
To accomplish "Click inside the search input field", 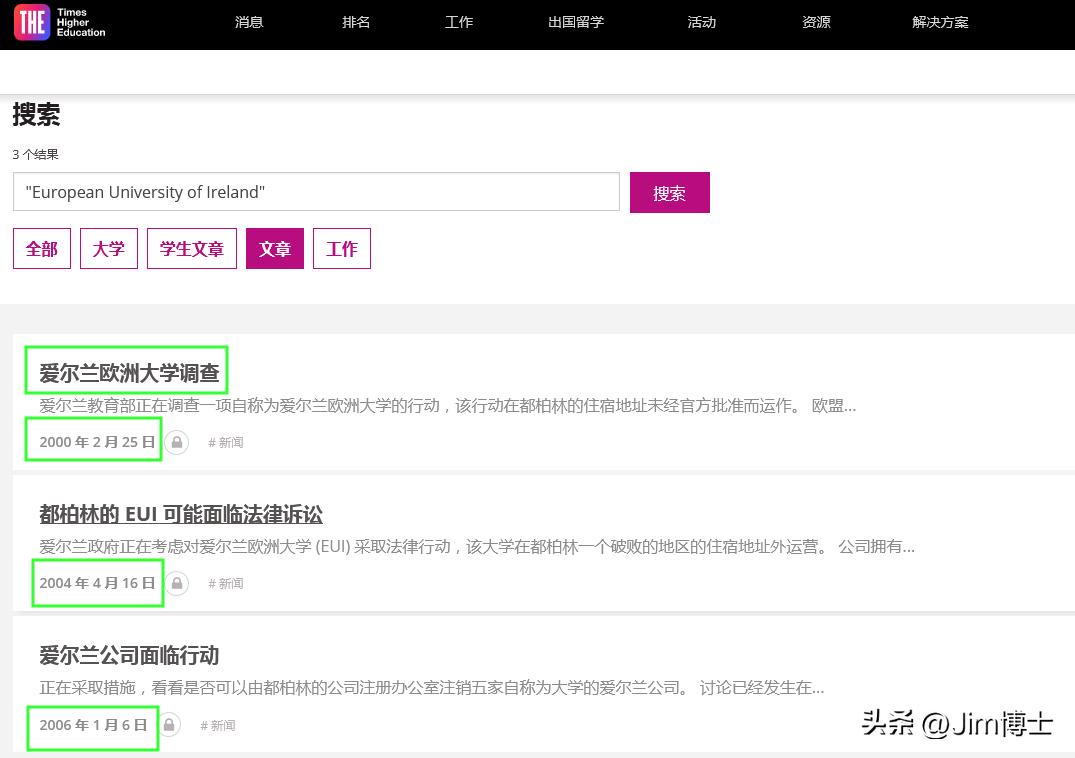I will 316,192.
